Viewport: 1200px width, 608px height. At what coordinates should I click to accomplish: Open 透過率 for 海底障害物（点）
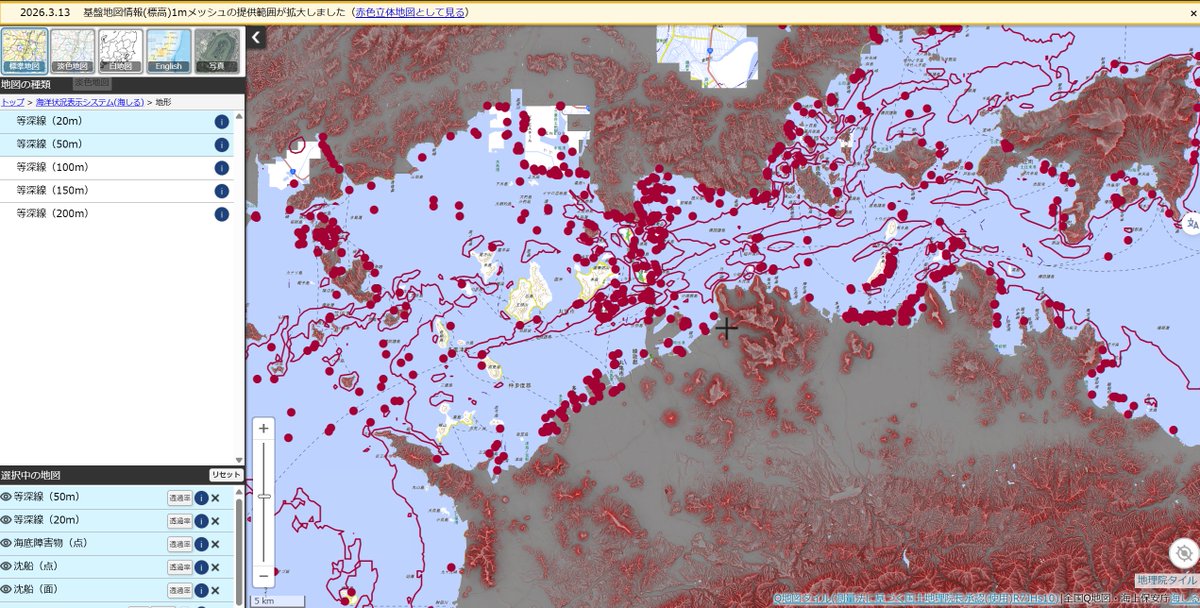pos(179,544)
